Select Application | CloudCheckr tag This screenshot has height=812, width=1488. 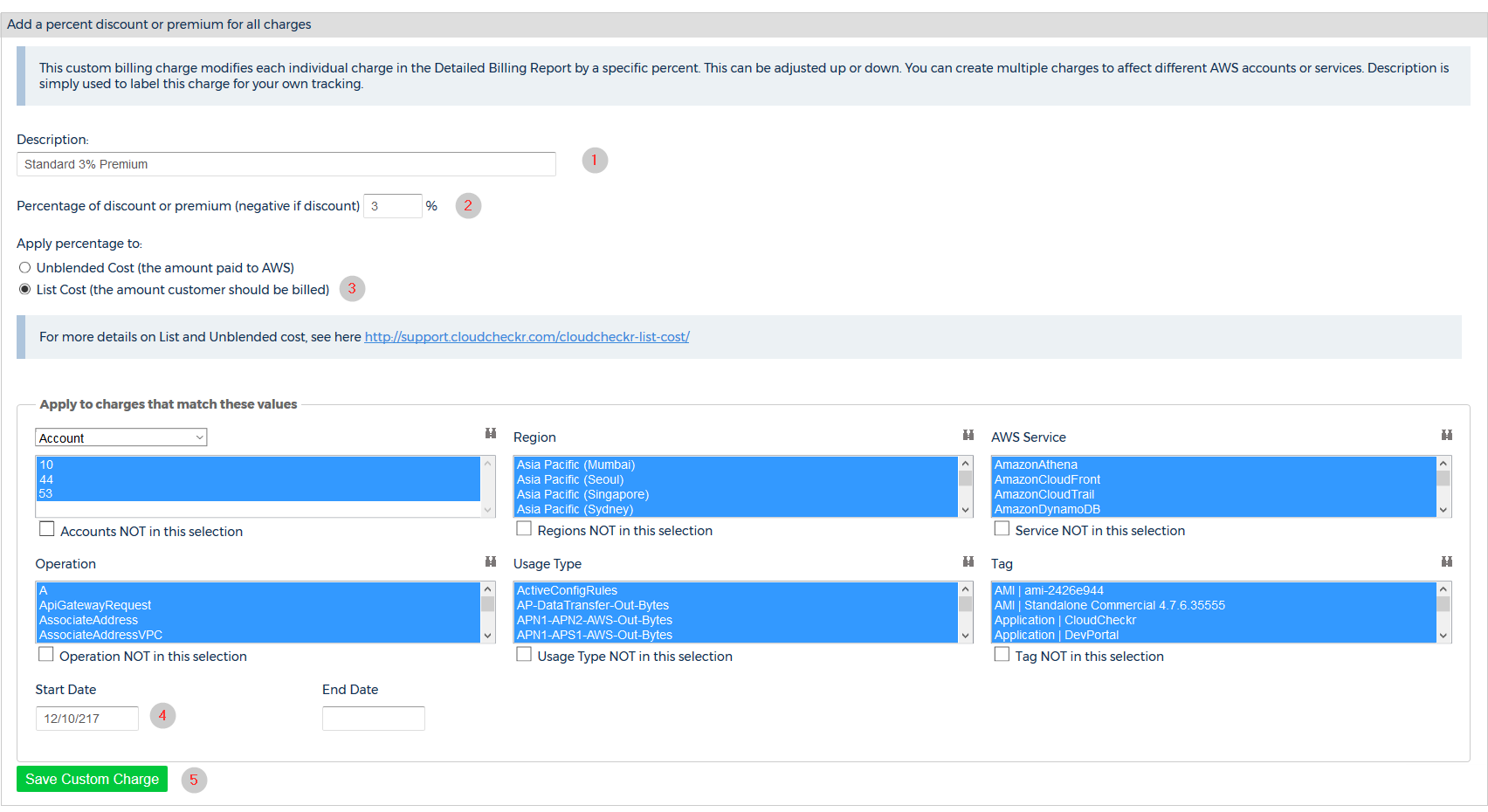[x=1214, y=620]
